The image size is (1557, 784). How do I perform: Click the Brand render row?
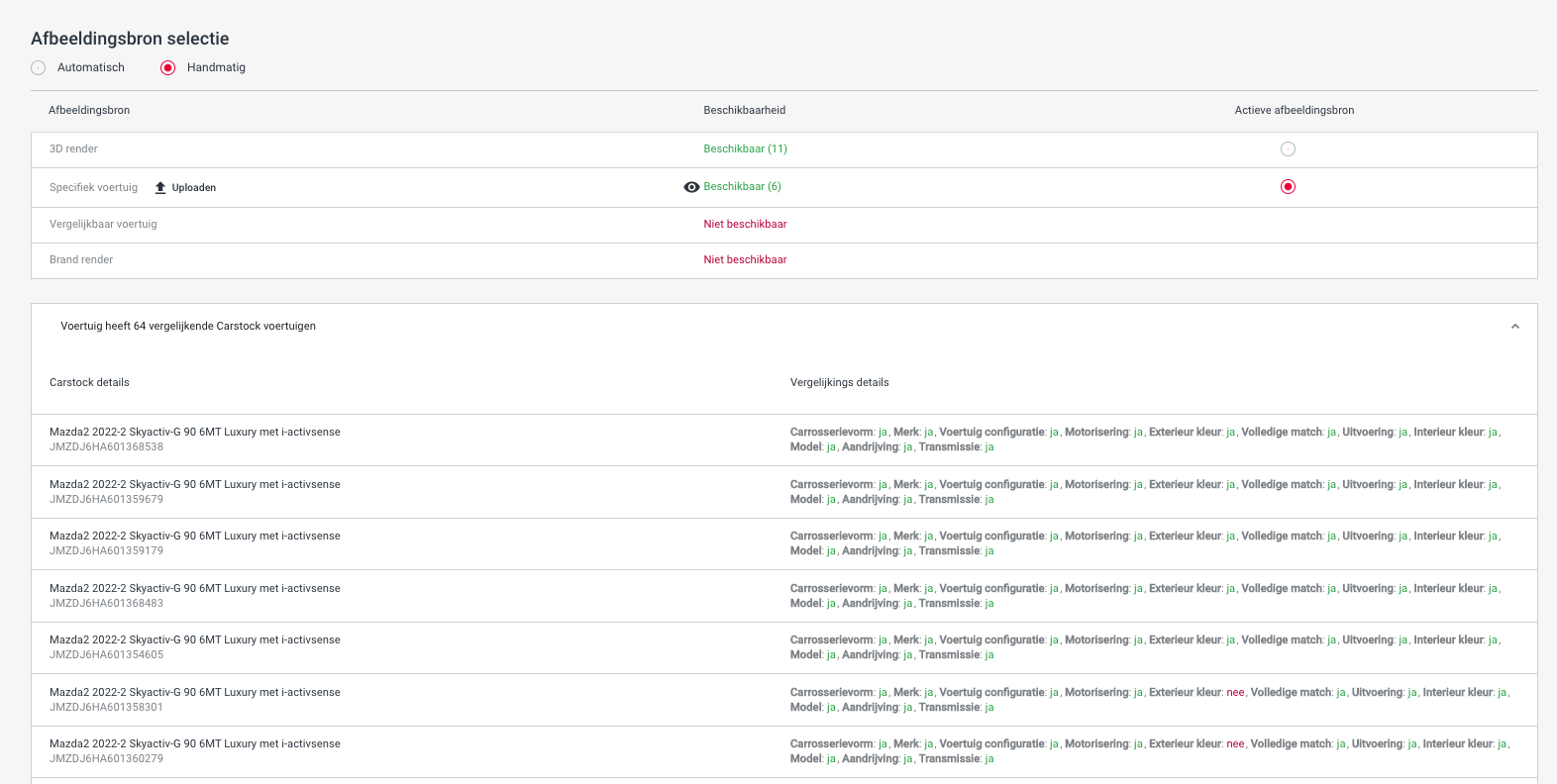coord(81,260)
